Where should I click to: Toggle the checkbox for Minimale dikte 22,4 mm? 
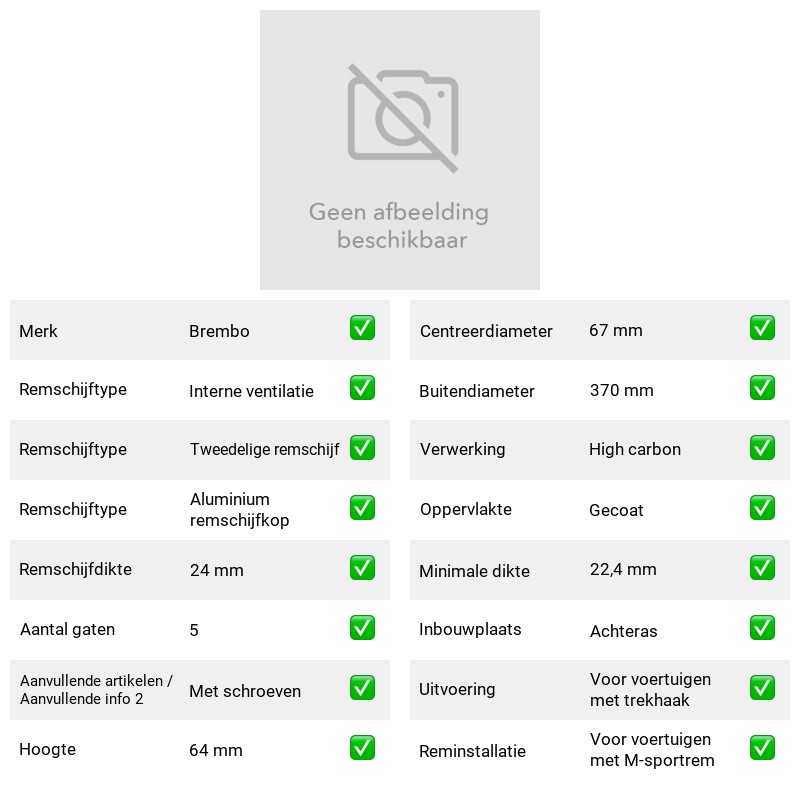point(762,568)
